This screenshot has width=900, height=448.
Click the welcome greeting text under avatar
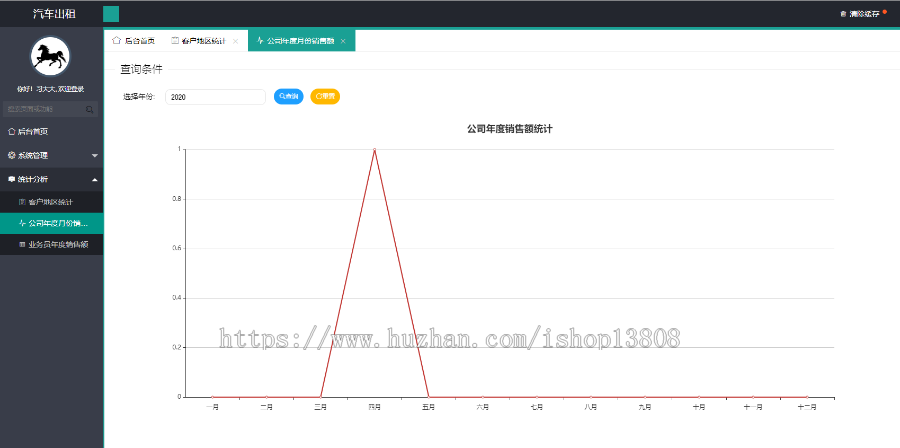[x=51, y=89]
